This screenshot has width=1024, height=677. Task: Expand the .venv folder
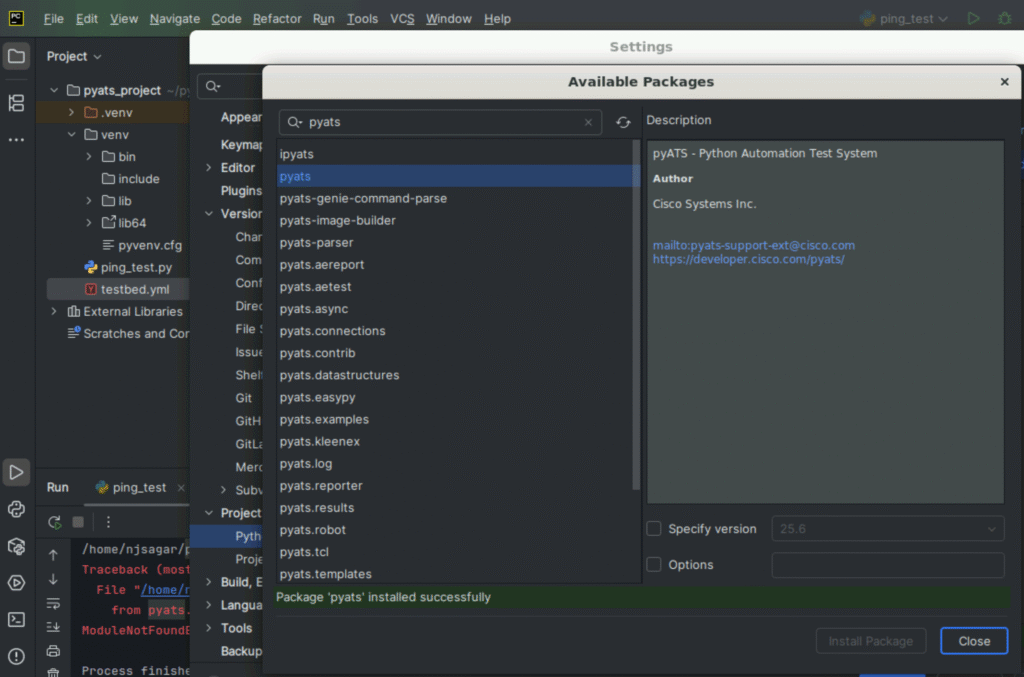72,112
